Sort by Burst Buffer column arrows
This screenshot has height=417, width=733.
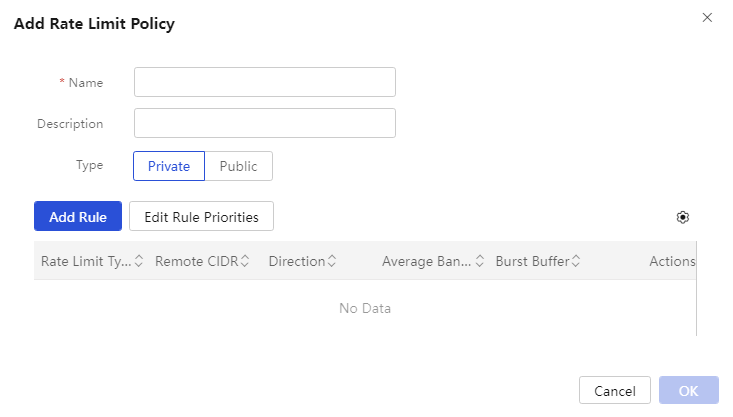pos(576,261)
